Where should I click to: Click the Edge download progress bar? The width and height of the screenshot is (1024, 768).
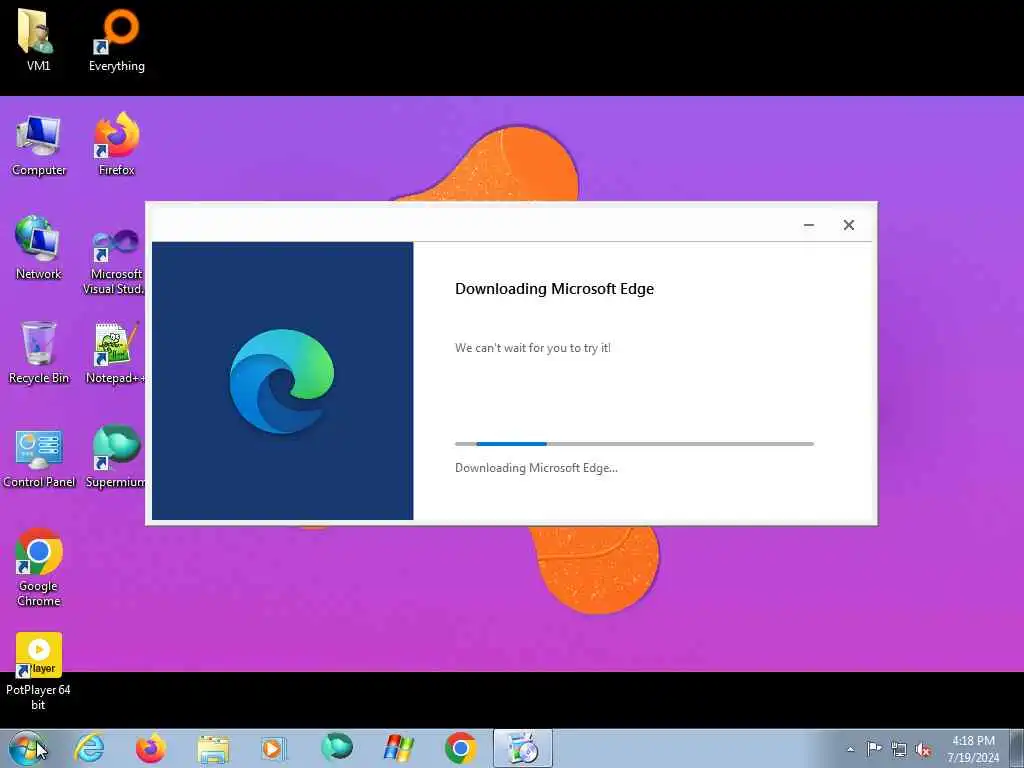pos(634,444)
